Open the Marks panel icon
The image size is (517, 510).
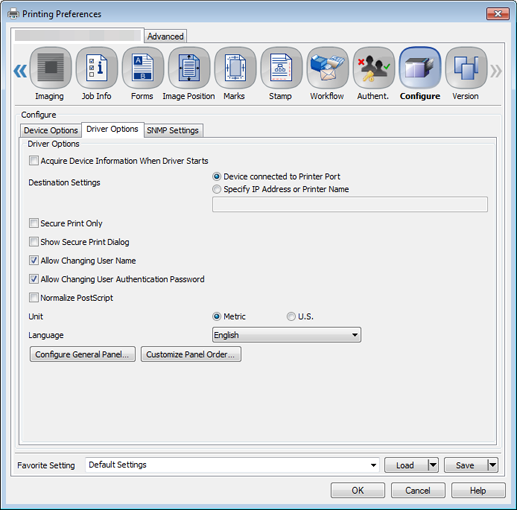coord(235,68)
